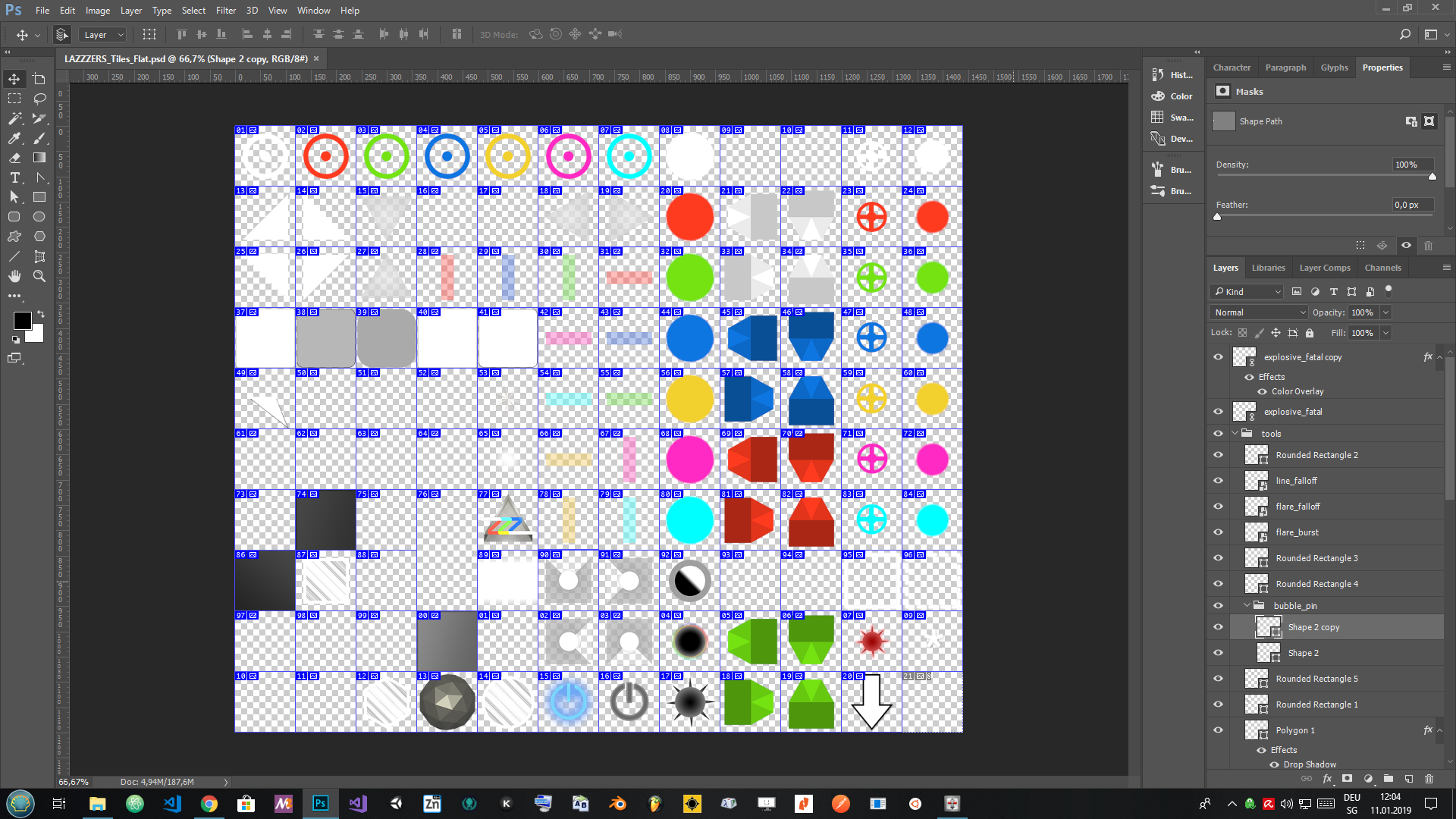This screenshot has width=1456, height=819.
Task: Select the Gradient tool
Action: [x=39, y=158]
